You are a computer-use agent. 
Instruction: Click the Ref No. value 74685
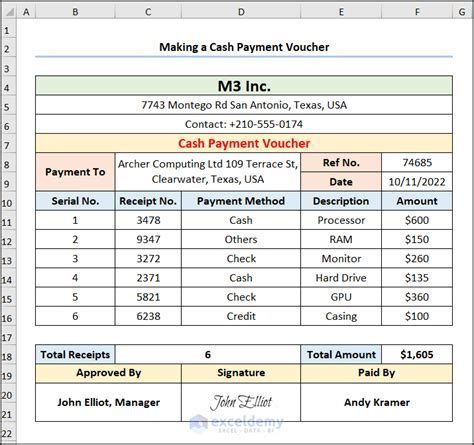point(417,162)
